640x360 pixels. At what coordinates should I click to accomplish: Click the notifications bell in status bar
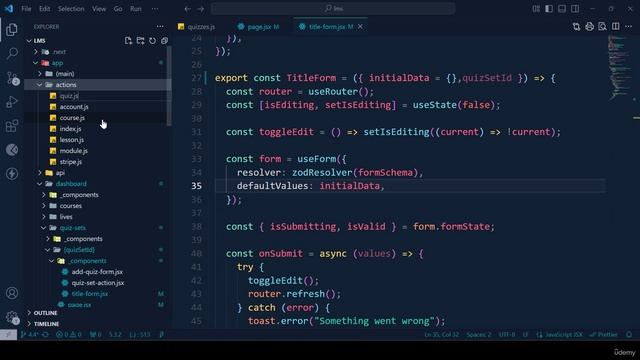click(x=629, y=334)
